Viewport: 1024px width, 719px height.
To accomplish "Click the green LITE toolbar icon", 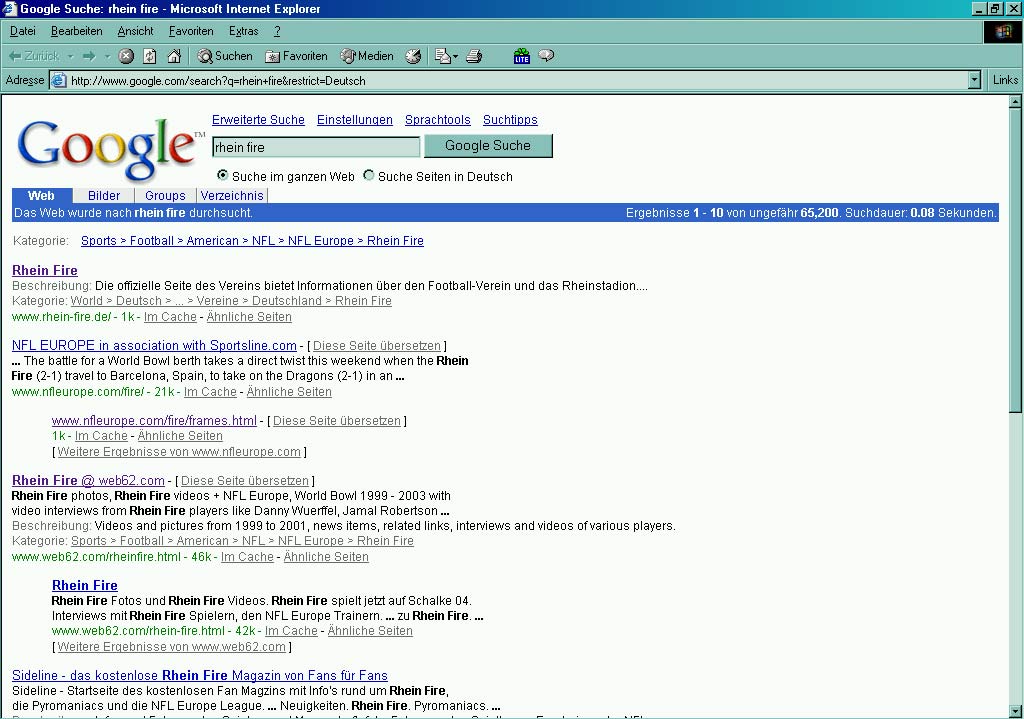I will pos(521,56).
